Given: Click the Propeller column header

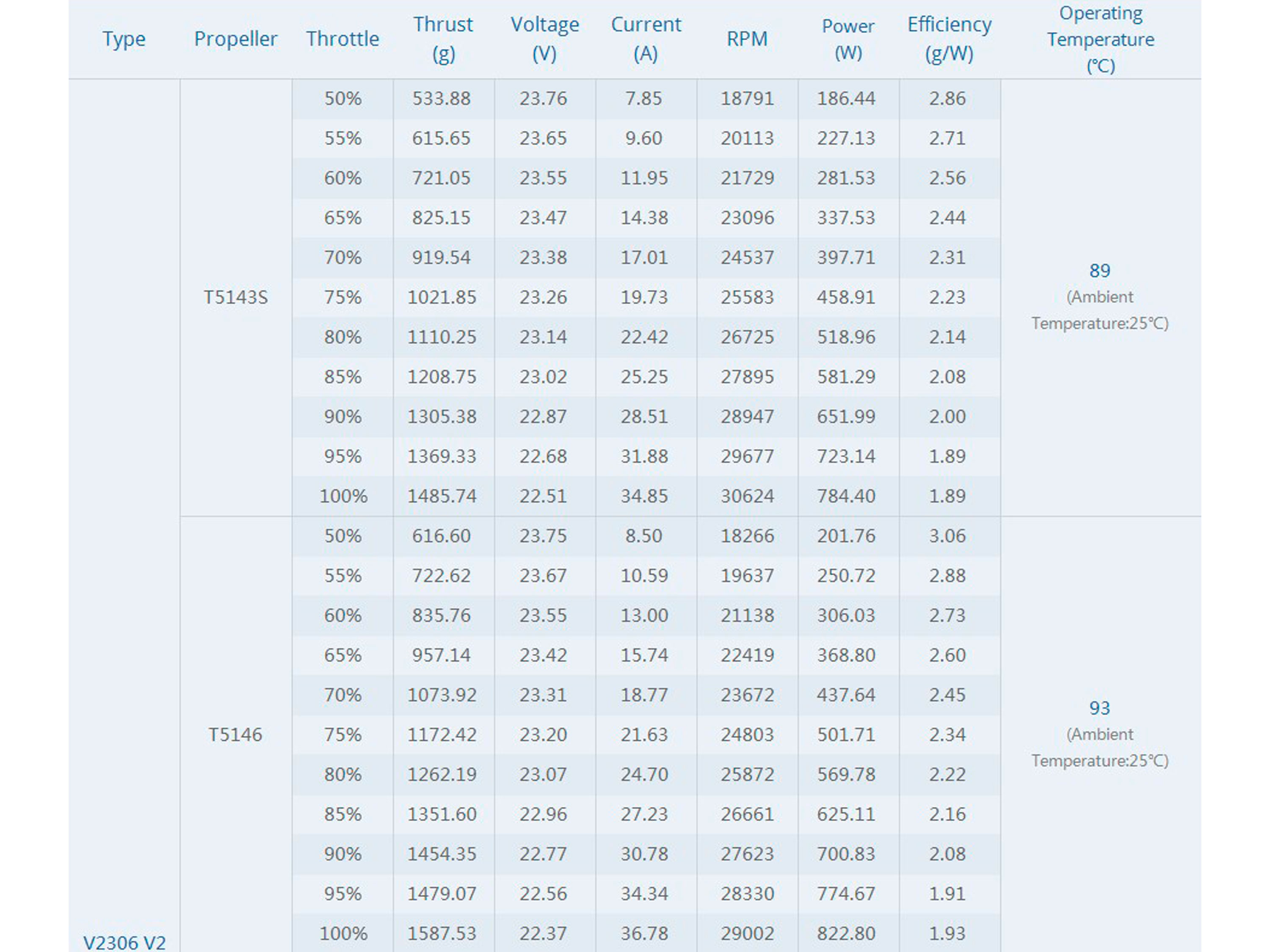Looking at the screenshot, I should (235, 39).
